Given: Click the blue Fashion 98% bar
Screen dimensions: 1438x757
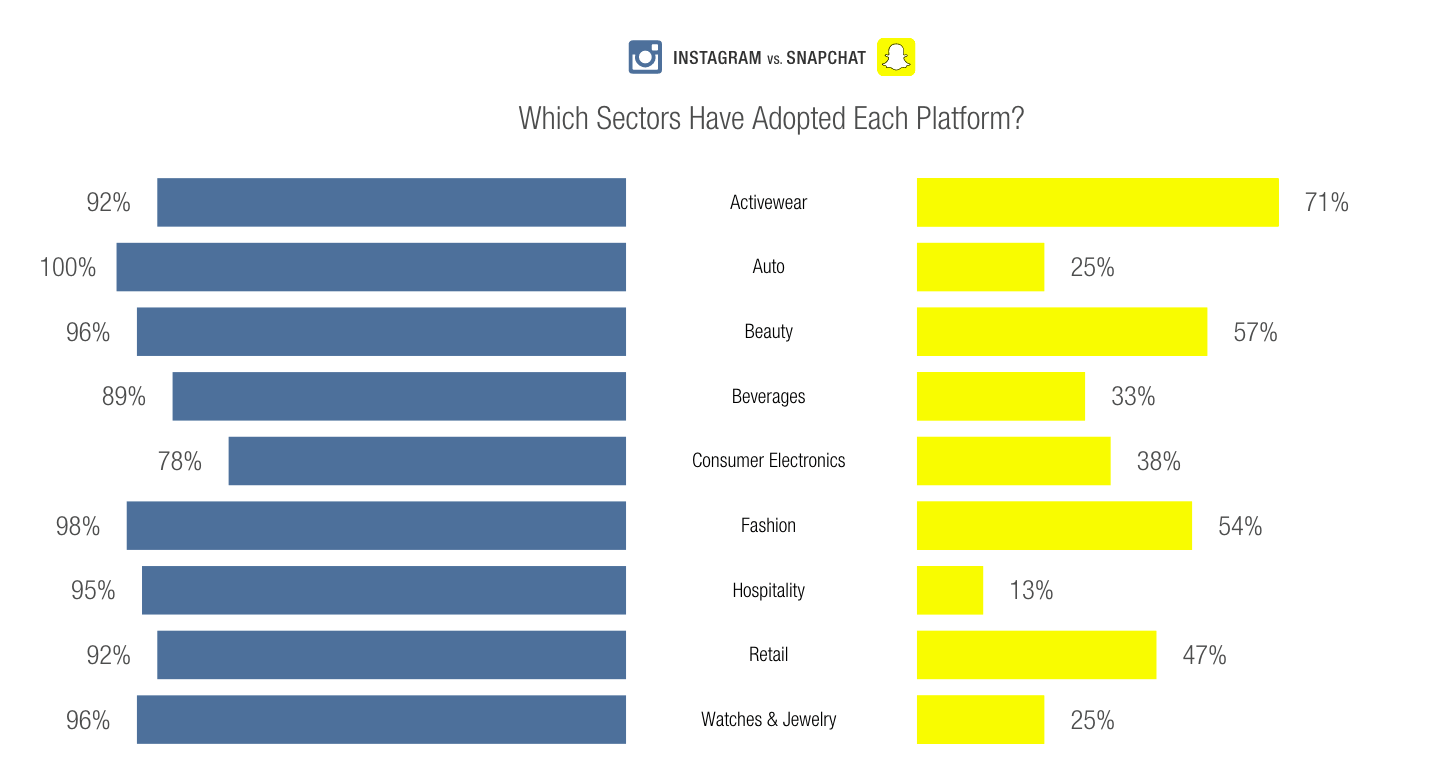Looking at the screenshot, I should tap(376, 525).
